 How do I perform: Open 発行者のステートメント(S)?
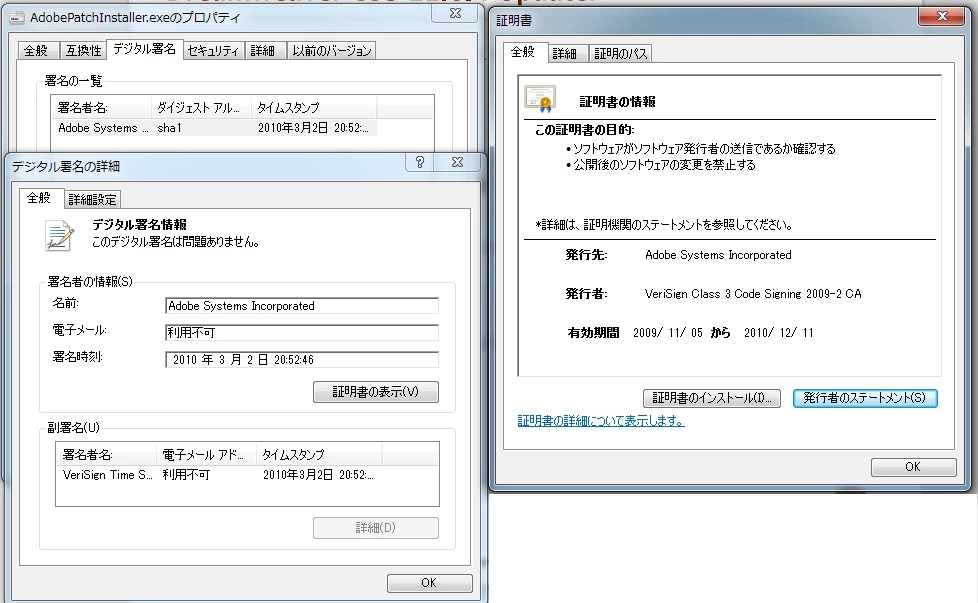[x=864, y=398]
